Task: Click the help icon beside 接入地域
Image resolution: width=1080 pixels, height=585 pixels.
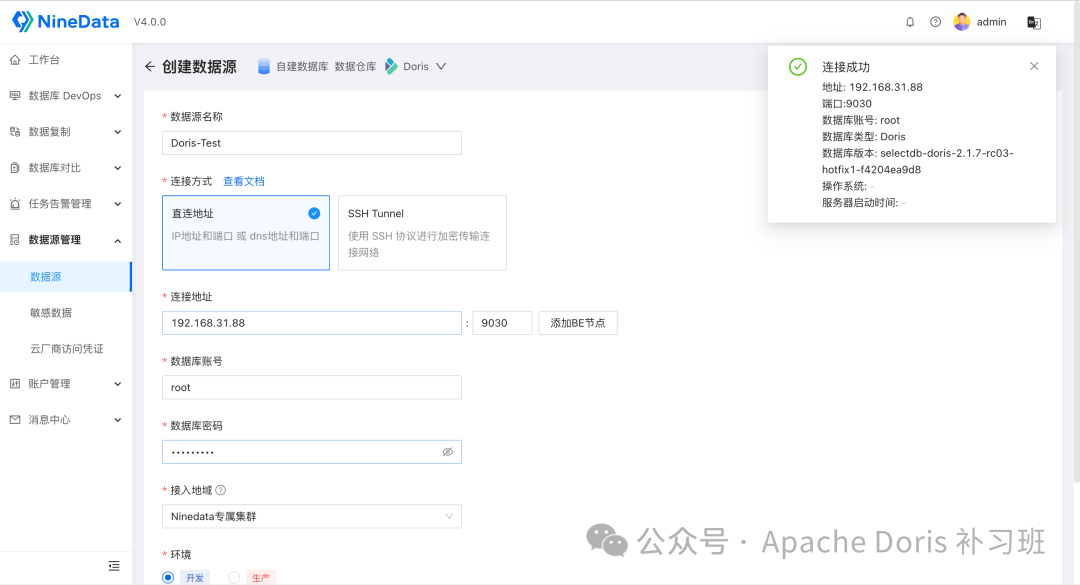Action: coord(220,490)
